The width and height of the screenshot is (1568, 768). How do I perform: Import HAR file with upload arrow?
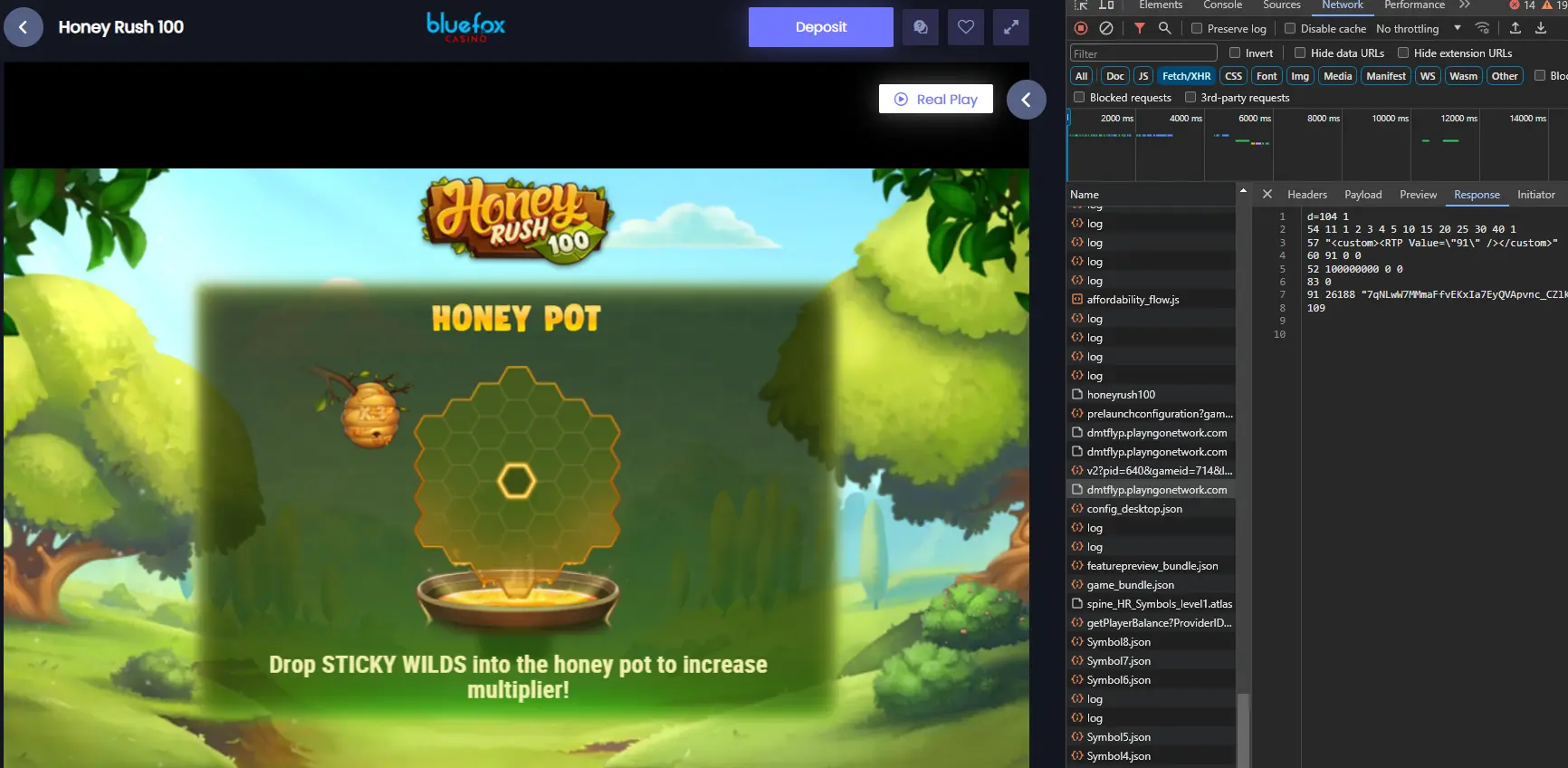pos(1515,28)
